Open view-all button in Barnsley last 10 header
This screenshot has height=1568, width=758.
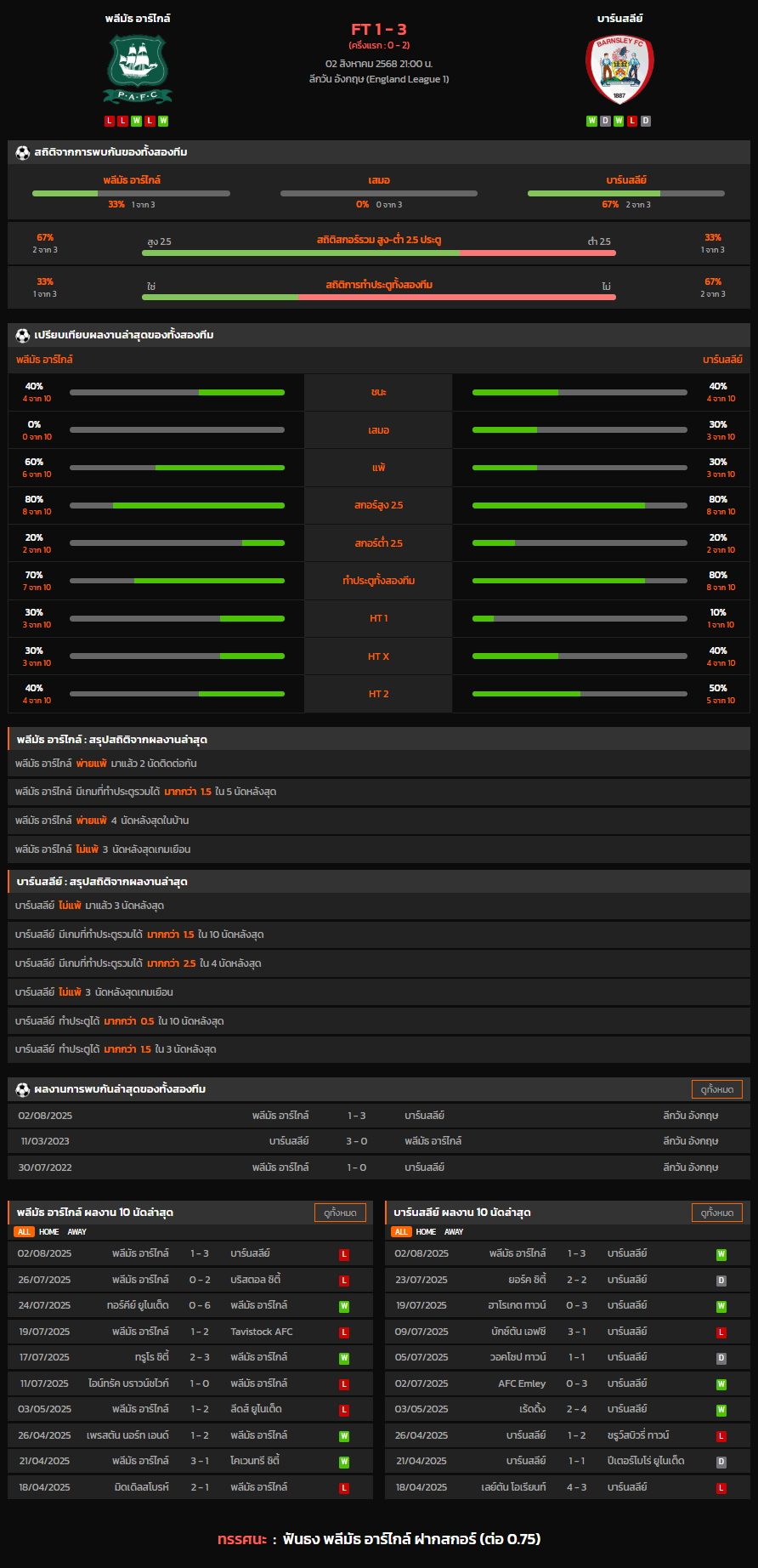717,1213
